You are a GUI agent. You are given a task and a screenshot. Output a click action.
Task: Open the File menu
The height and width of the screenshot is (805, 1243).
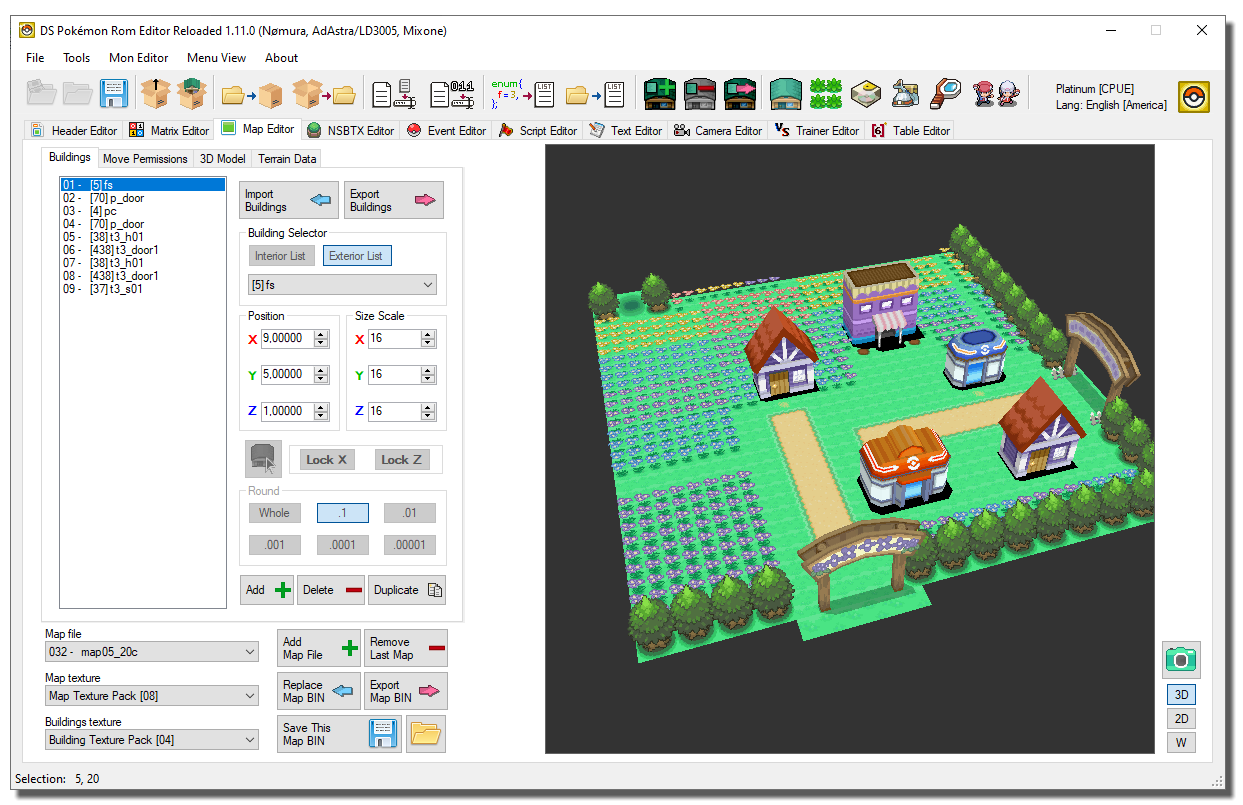pos(35,58)
